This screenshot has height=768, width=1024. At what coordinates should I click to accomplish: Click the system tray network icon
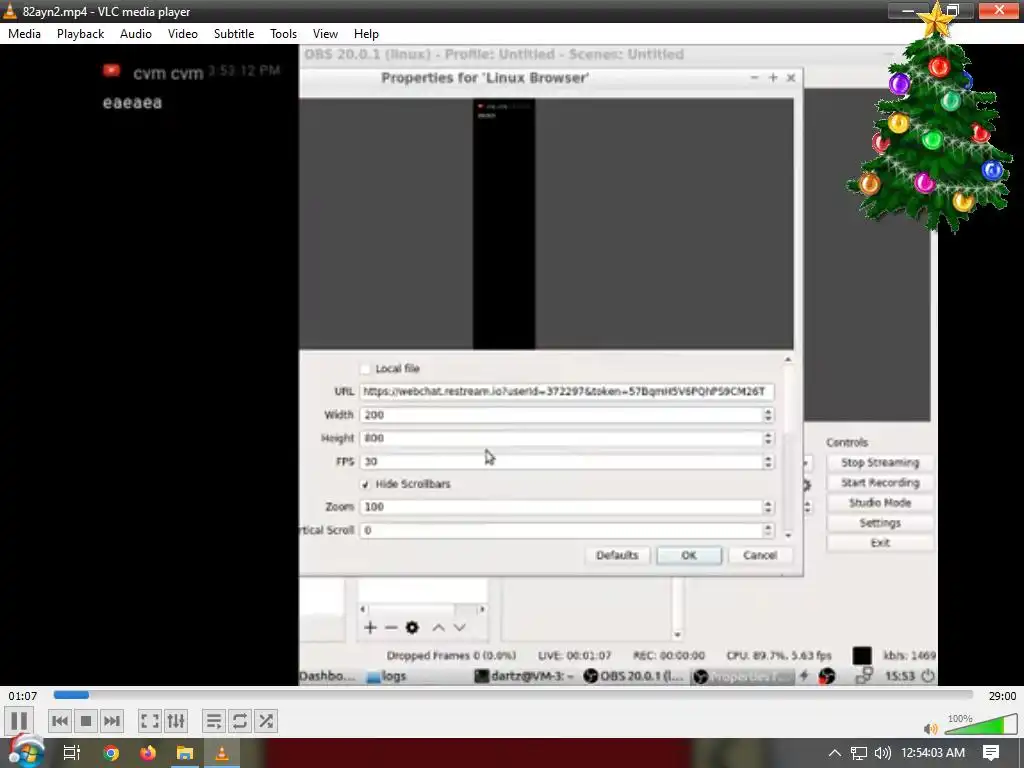[859, 753]
